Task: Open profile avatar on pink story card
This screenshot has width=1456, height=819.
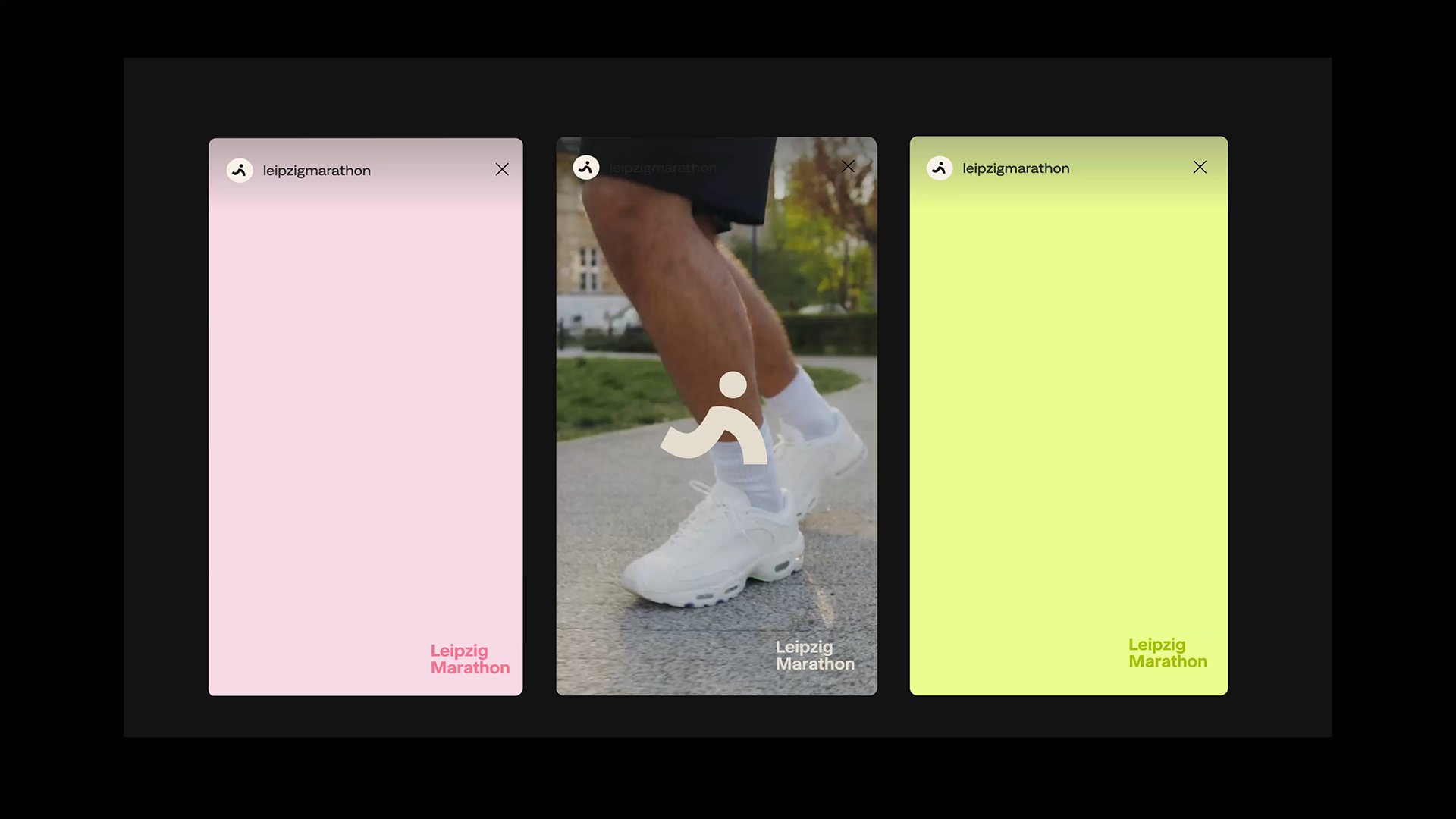Action: (240, 170)
